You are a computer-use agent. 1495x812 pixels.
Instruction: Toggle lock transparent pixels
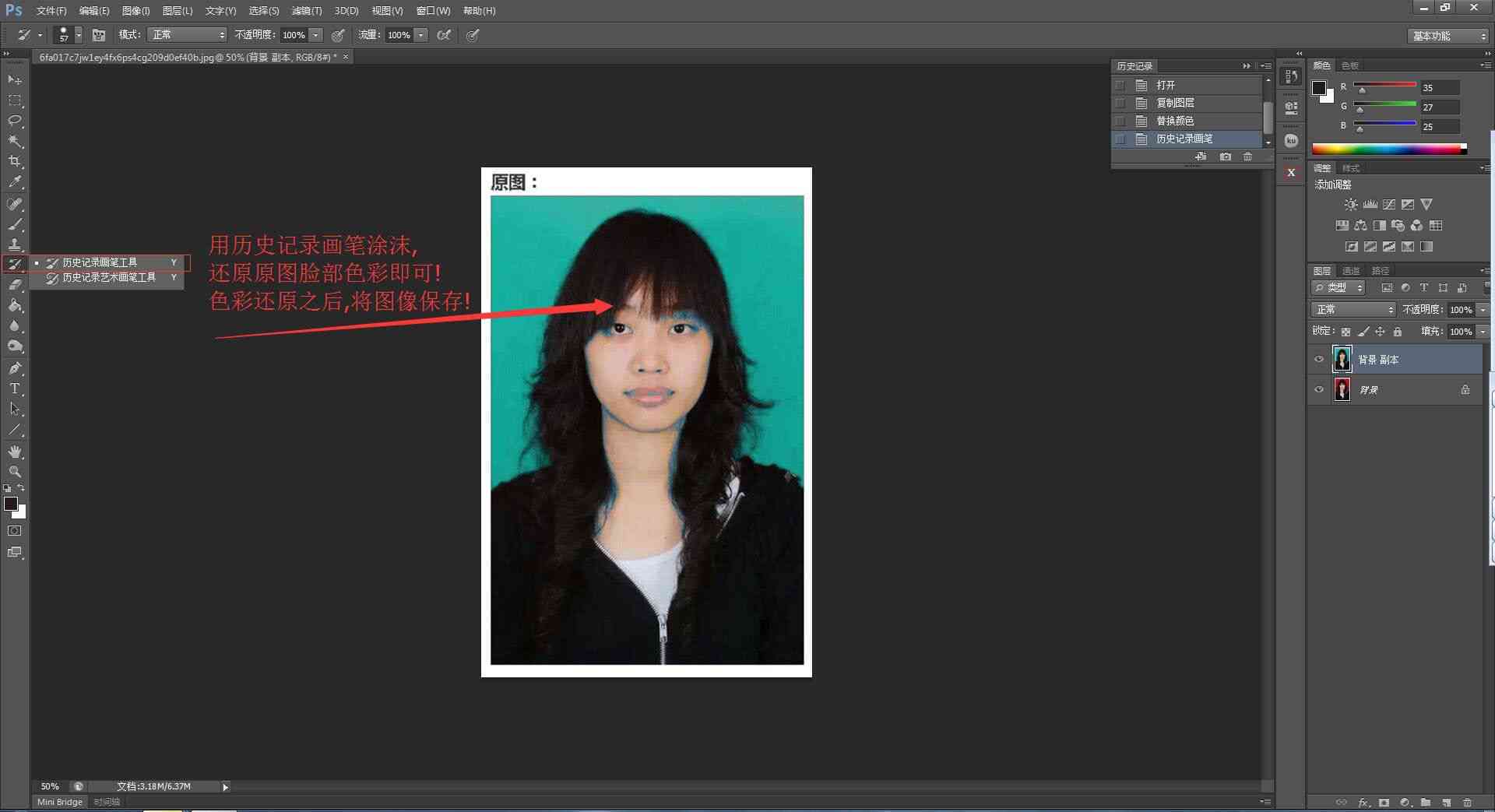(x=1345, y=332)
